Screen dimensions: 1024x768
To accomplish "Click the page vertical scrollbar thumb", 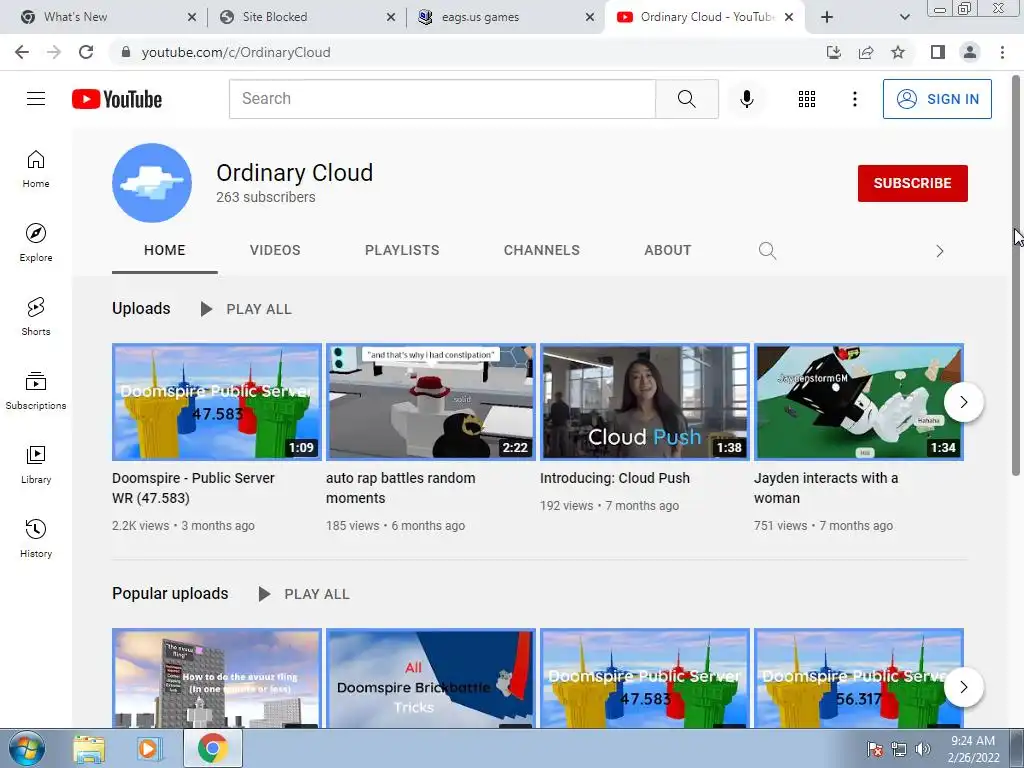I will pos(1016,274).
